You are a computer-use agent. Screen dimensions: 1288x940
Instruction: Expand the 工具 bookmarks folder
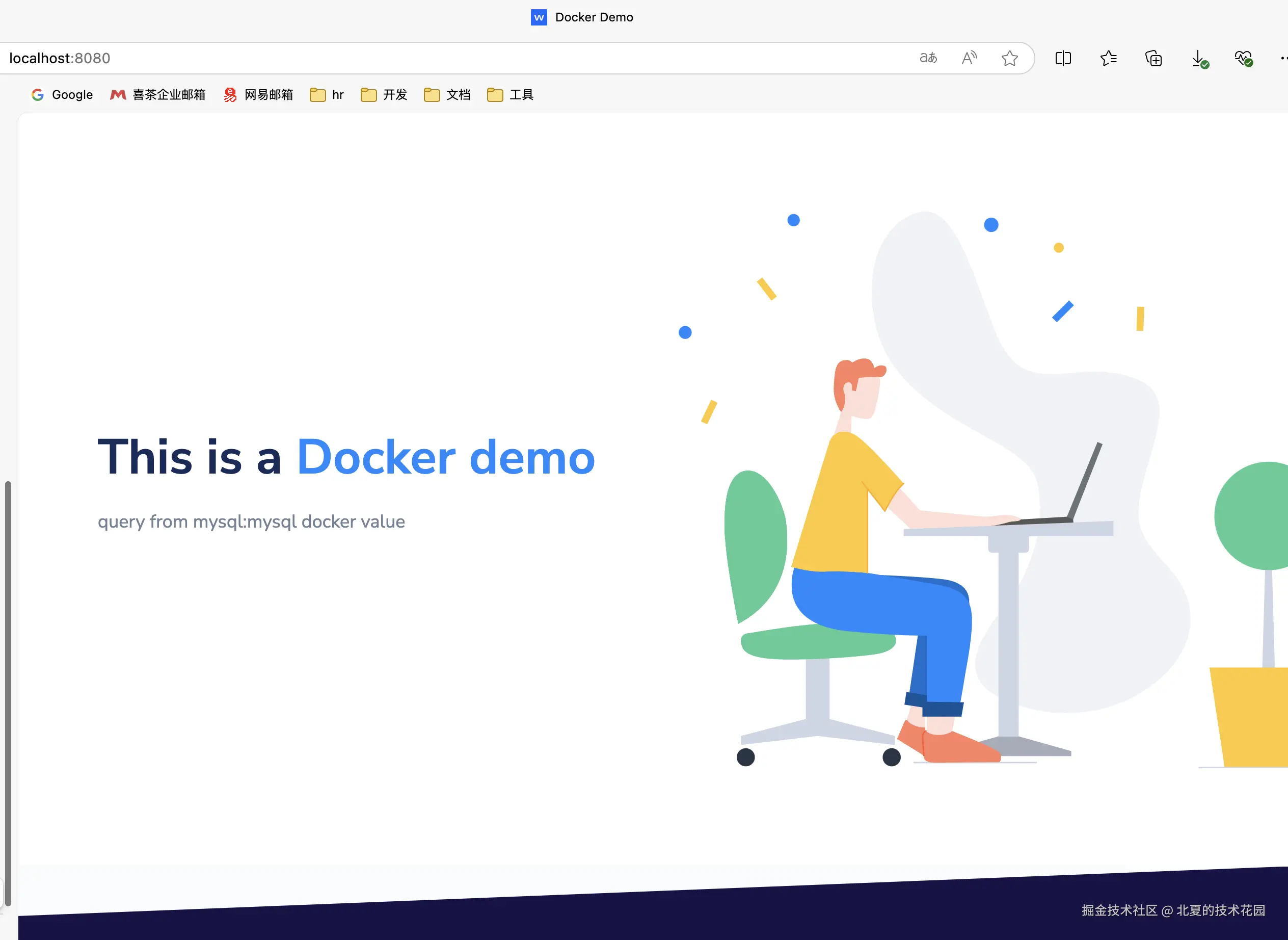click(x=510, y=94)
